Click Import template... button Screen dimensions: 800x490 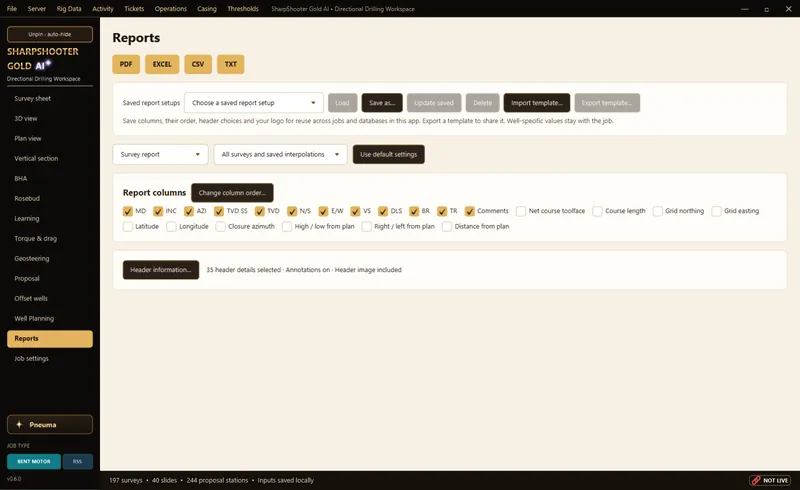click(x=537, y=103)
